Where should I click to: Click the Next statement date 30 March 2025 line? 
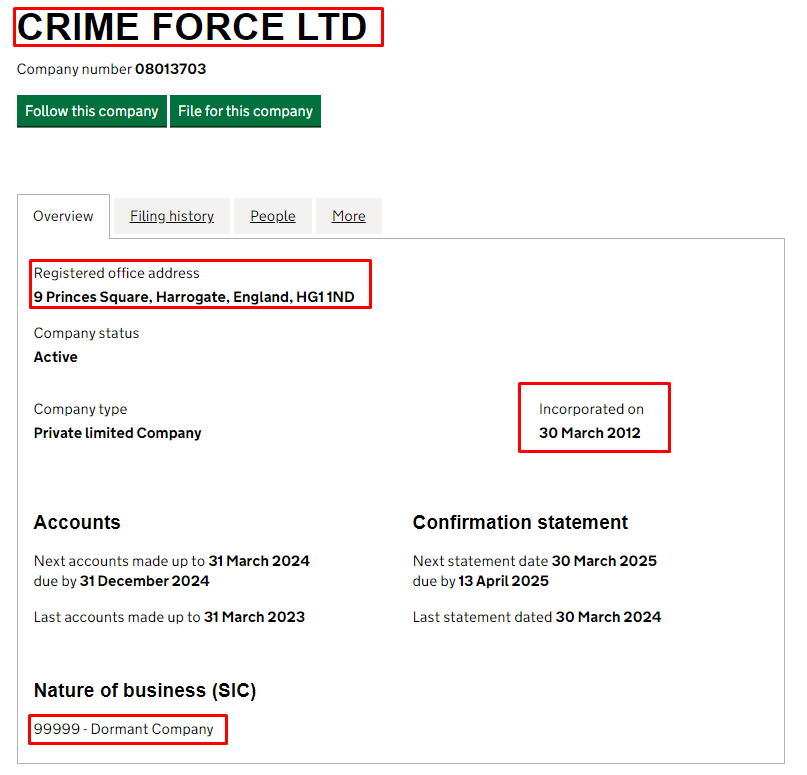coord(534,561)
